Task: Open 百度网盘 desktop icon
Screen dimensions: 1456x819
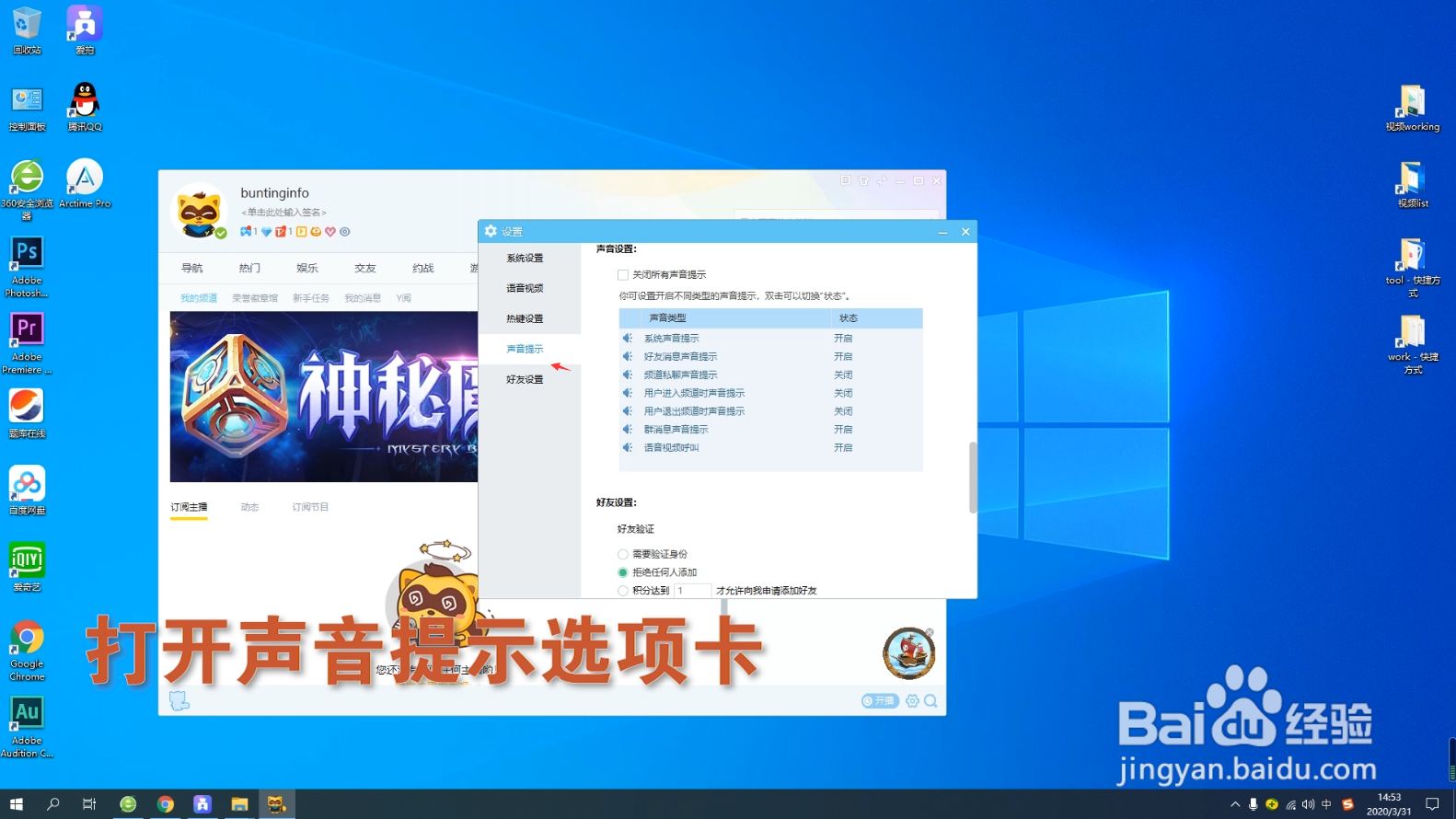Action: 27,490
